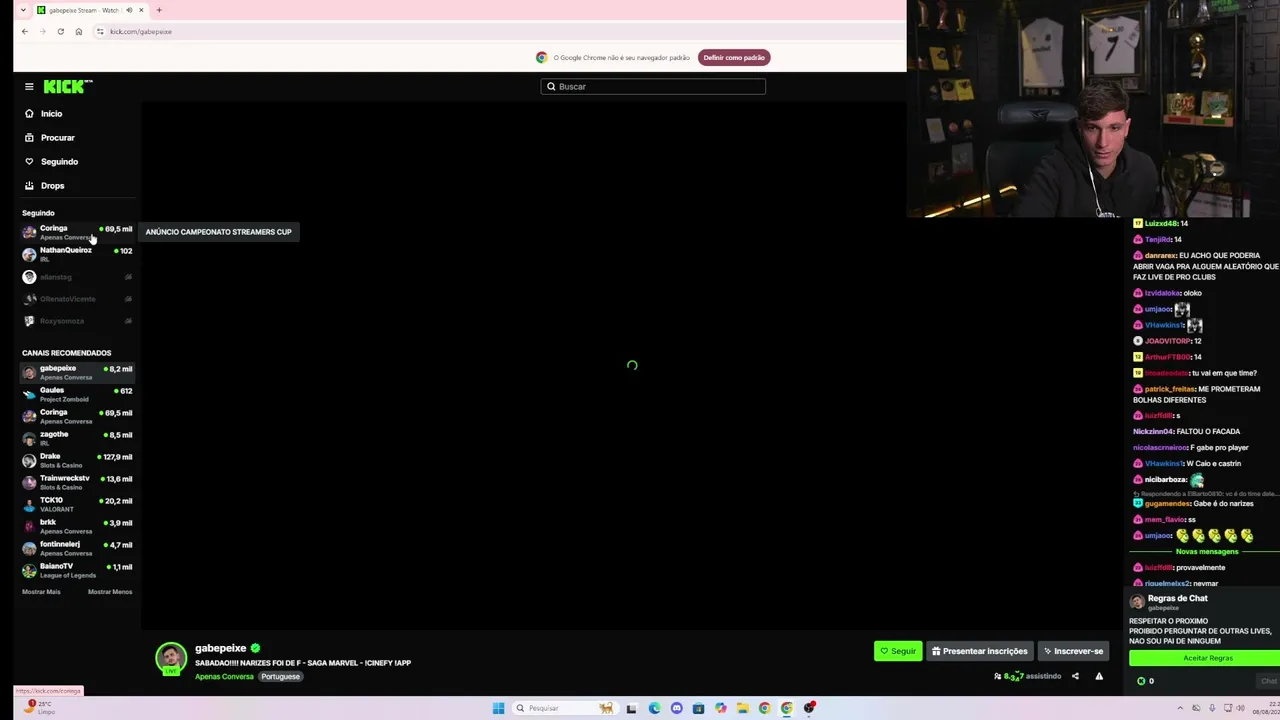This screenshot has height=720, width=1280.
Task: Open the brkk recommended channel
Action: 77,526
